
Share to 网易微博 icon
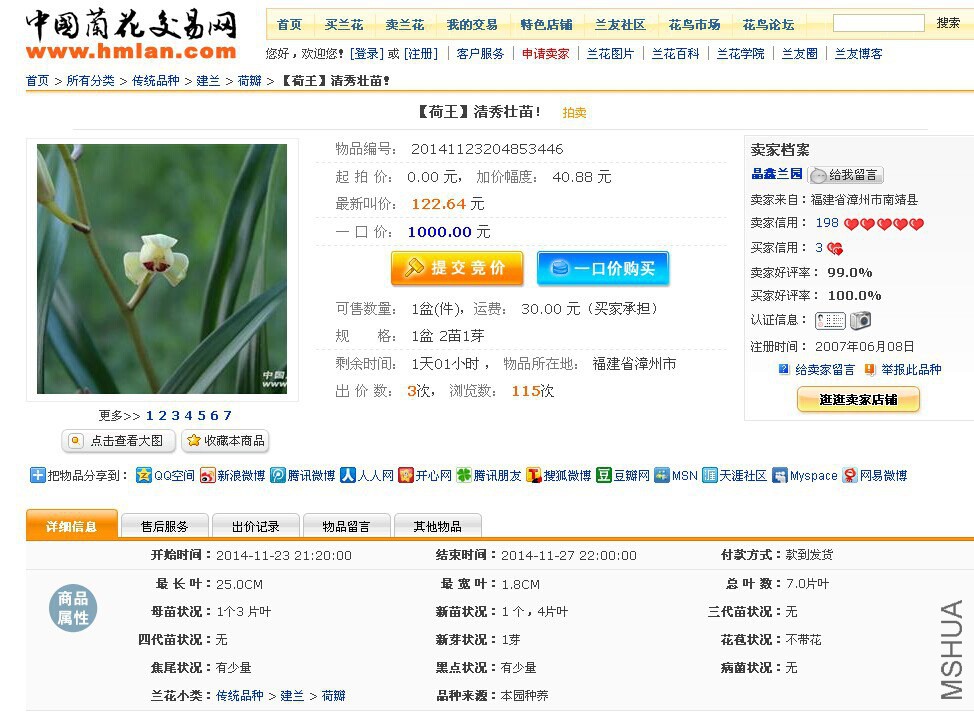850,475
